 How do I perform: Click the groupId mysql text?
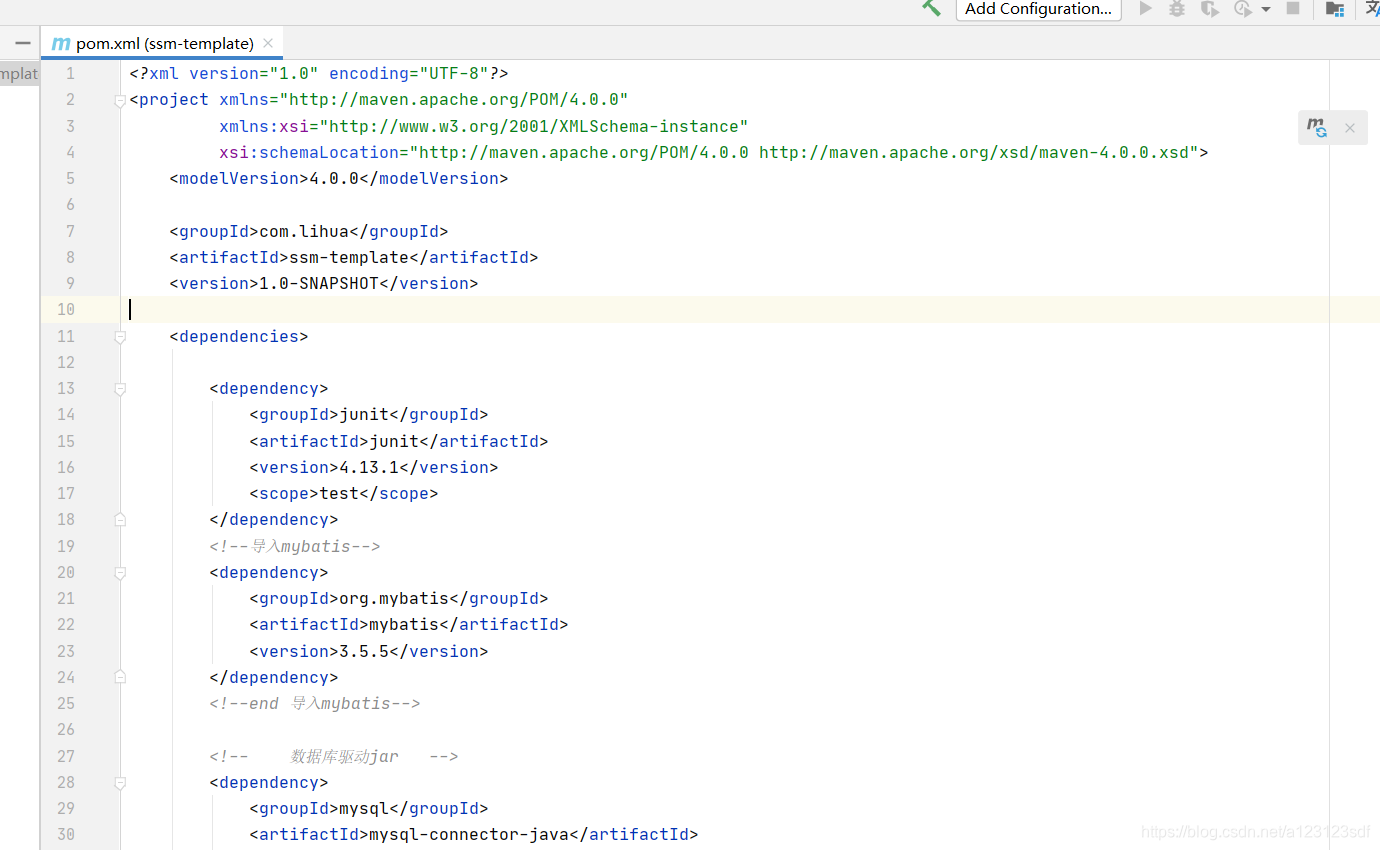(364, 809)
